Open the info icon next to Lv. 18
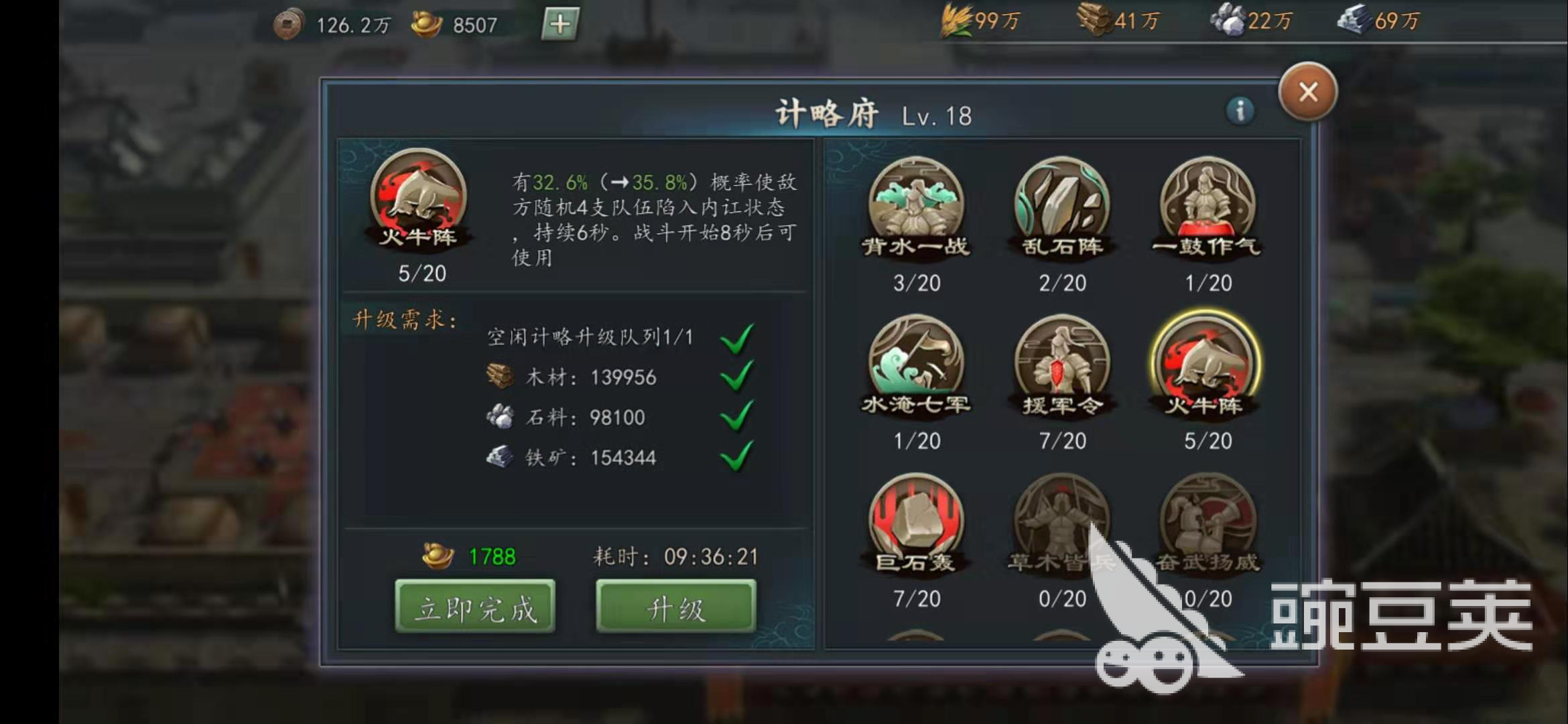 (x=1240, y=111)
